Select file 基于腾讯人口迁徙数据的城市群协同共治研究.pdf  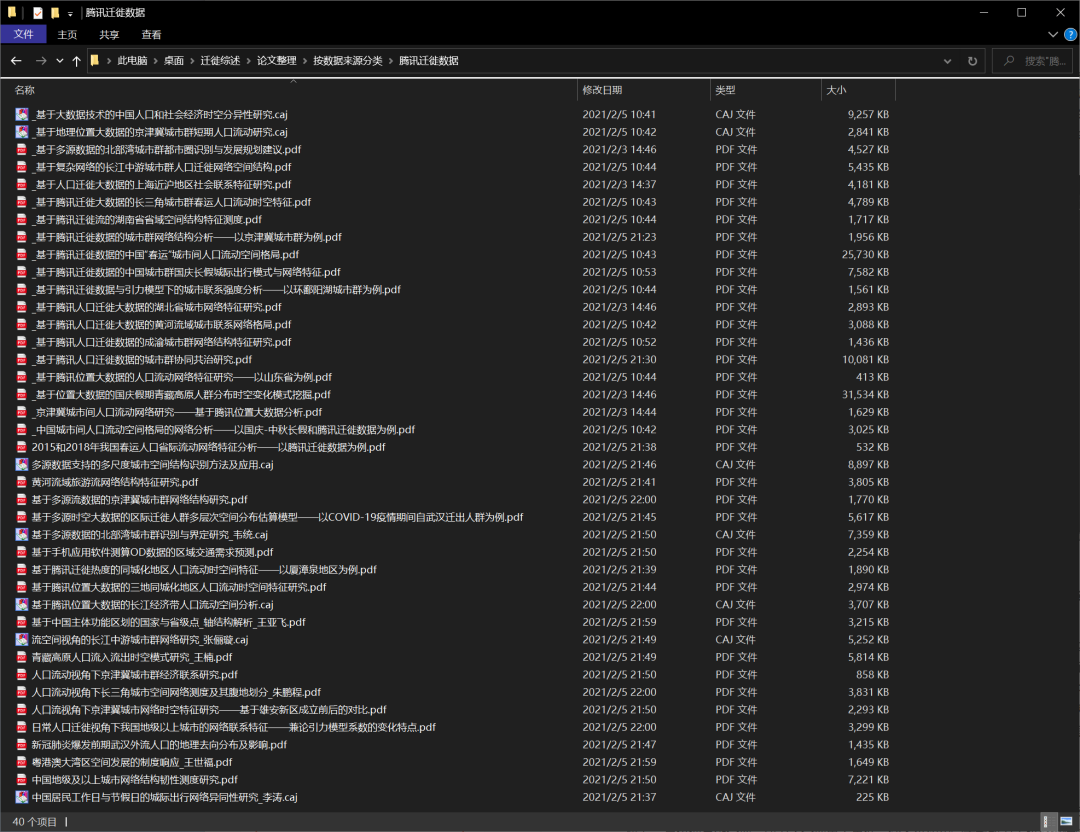pos(142,360)
